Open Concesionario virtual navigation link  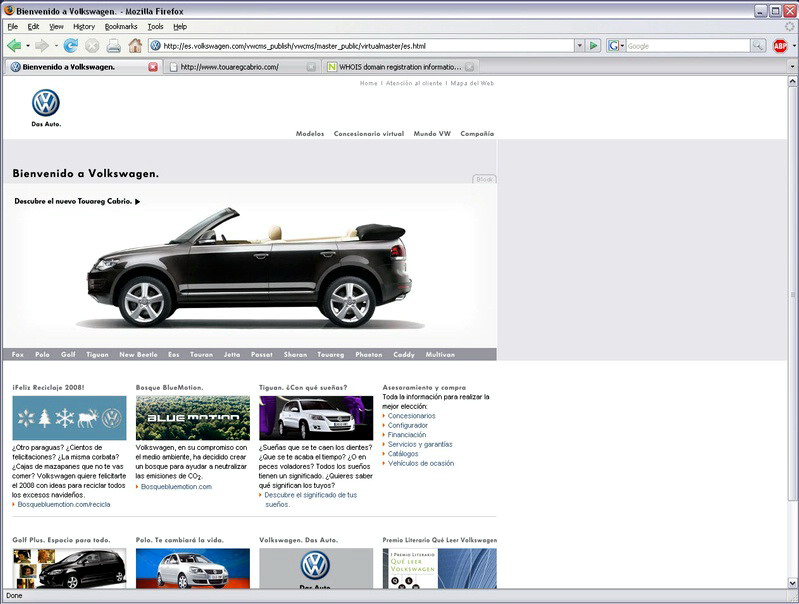(369, 134)
